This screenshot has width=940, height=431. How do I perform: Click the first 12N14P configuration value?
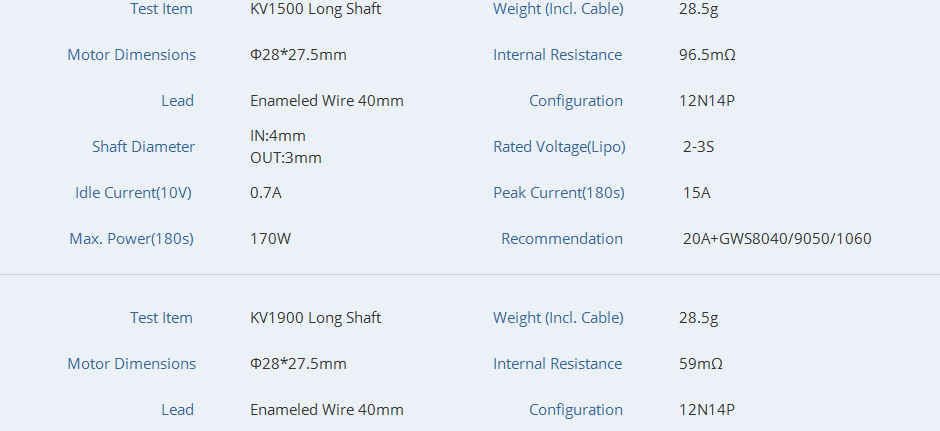point(707,101)
